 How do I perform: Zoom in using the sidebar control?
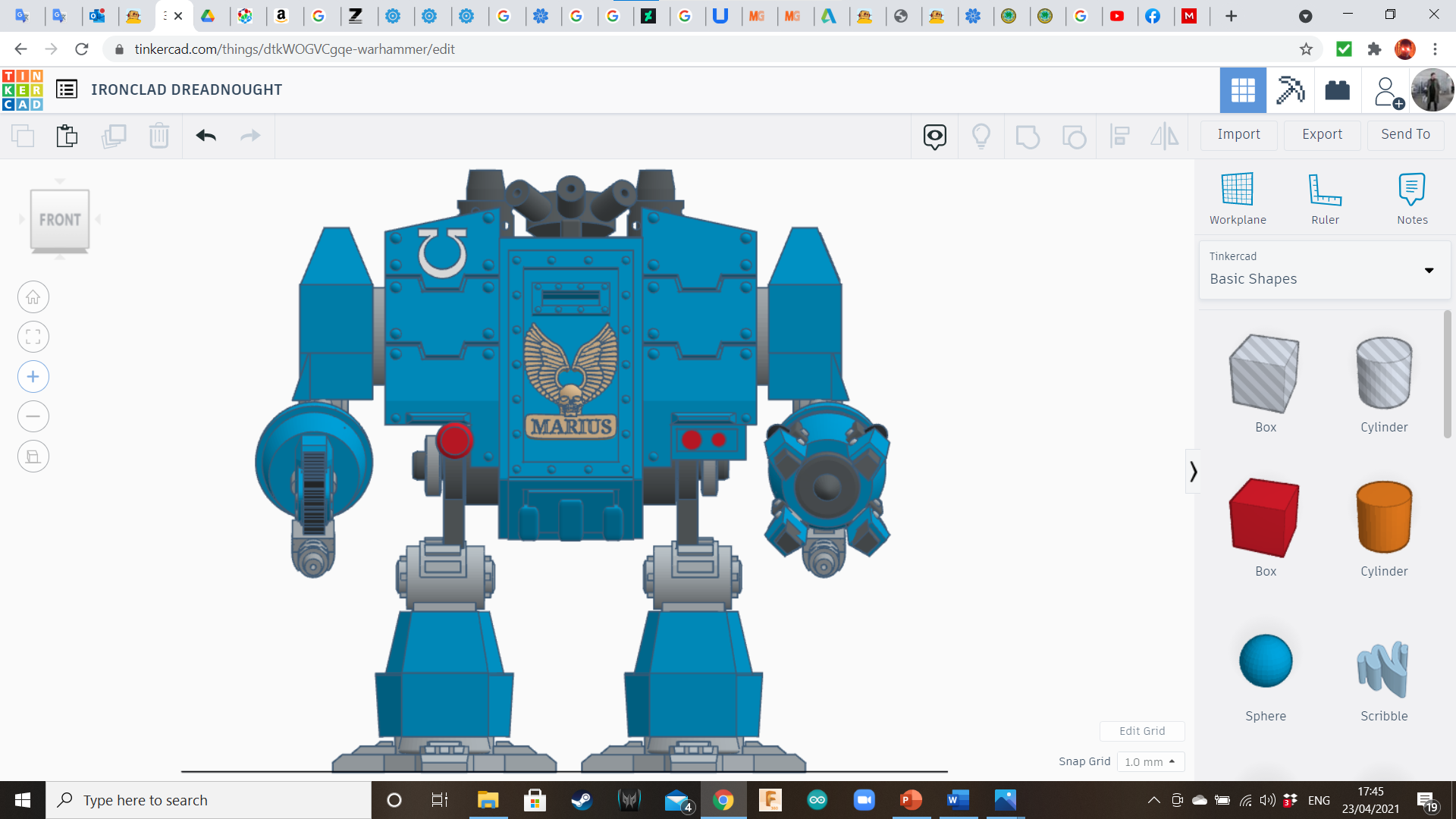click(x=33, y=376)
